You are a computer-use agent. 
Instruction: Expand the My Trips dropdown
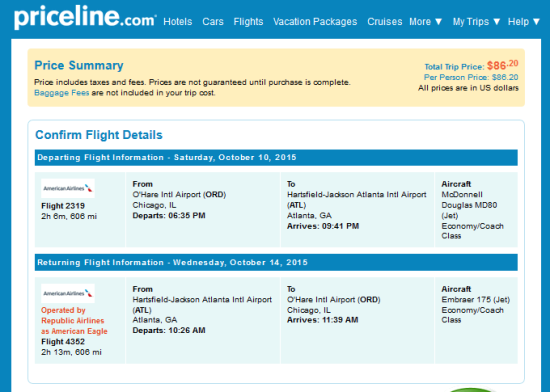pos(476,22)
